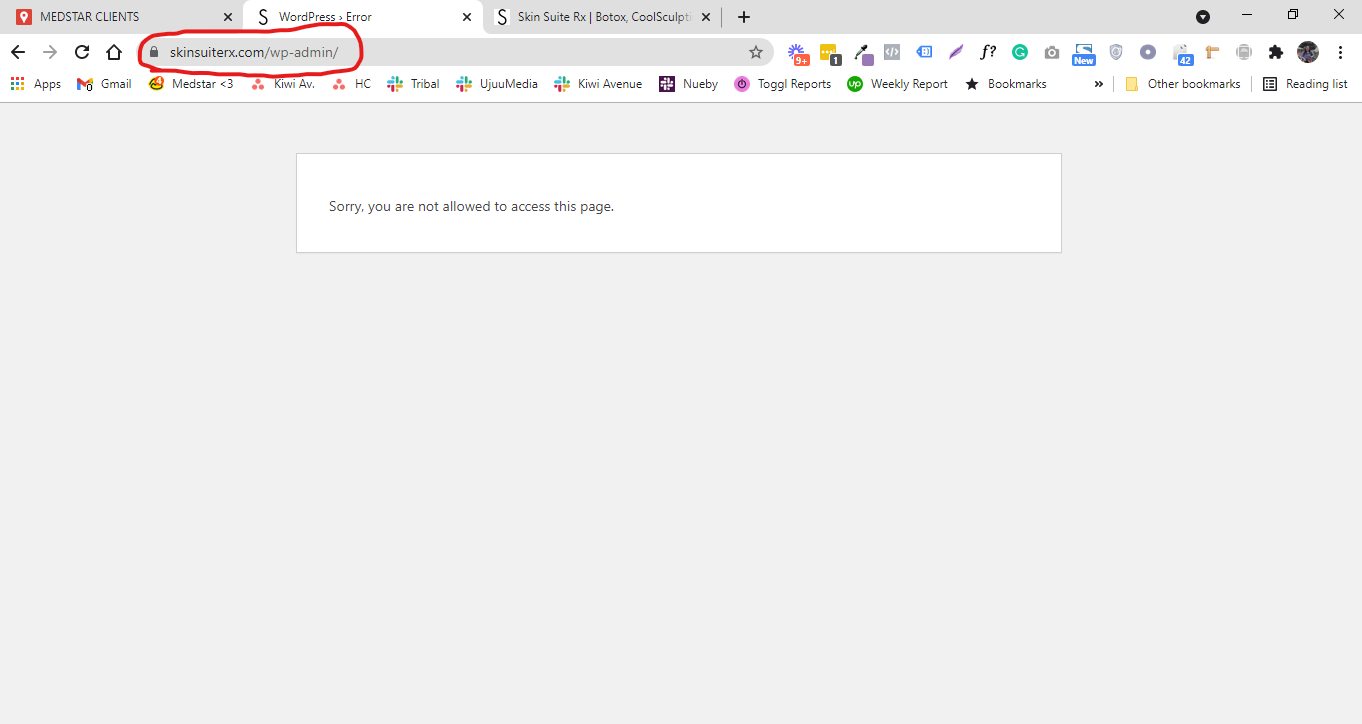The height and width of the screenshot is (724, 1362).
Task: Click the address bar showing skinsuiterx.com/wp-admin
Action: pos(455,52)
